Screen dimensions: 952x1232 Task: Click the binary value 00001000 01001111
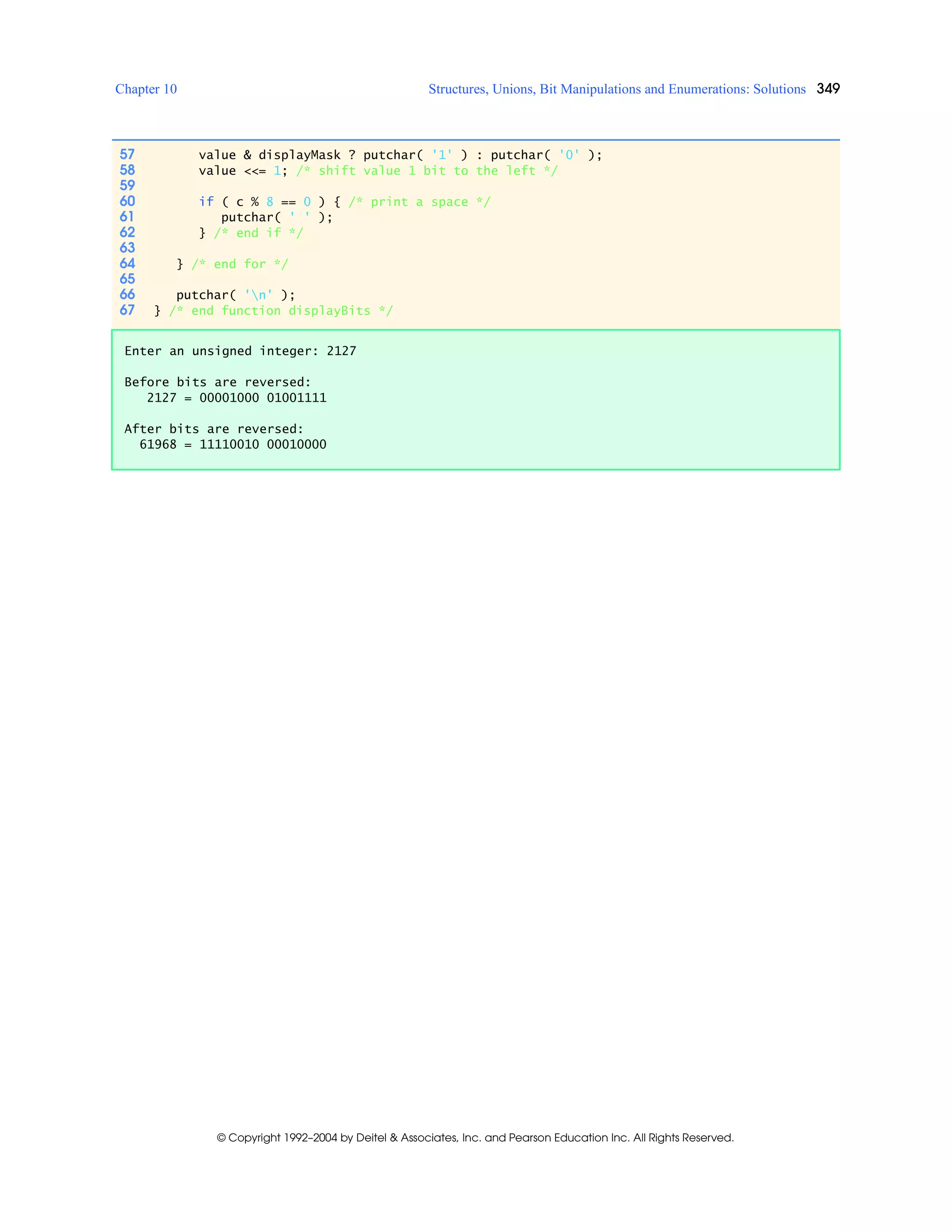click(263, 397)
